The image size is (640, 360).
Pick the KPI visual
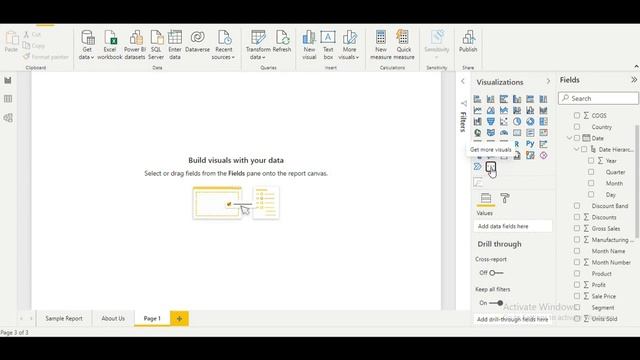coord(543,133)
